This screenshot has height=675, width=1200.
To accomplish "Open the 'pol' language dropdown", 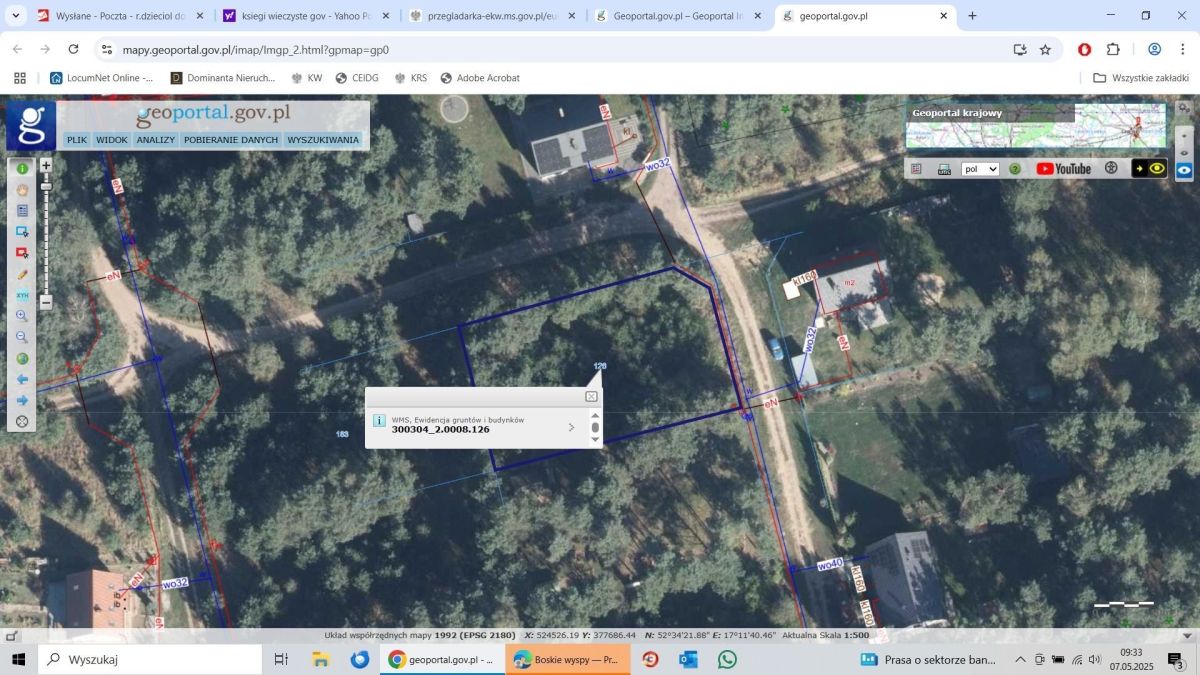I will pos(980,169).
